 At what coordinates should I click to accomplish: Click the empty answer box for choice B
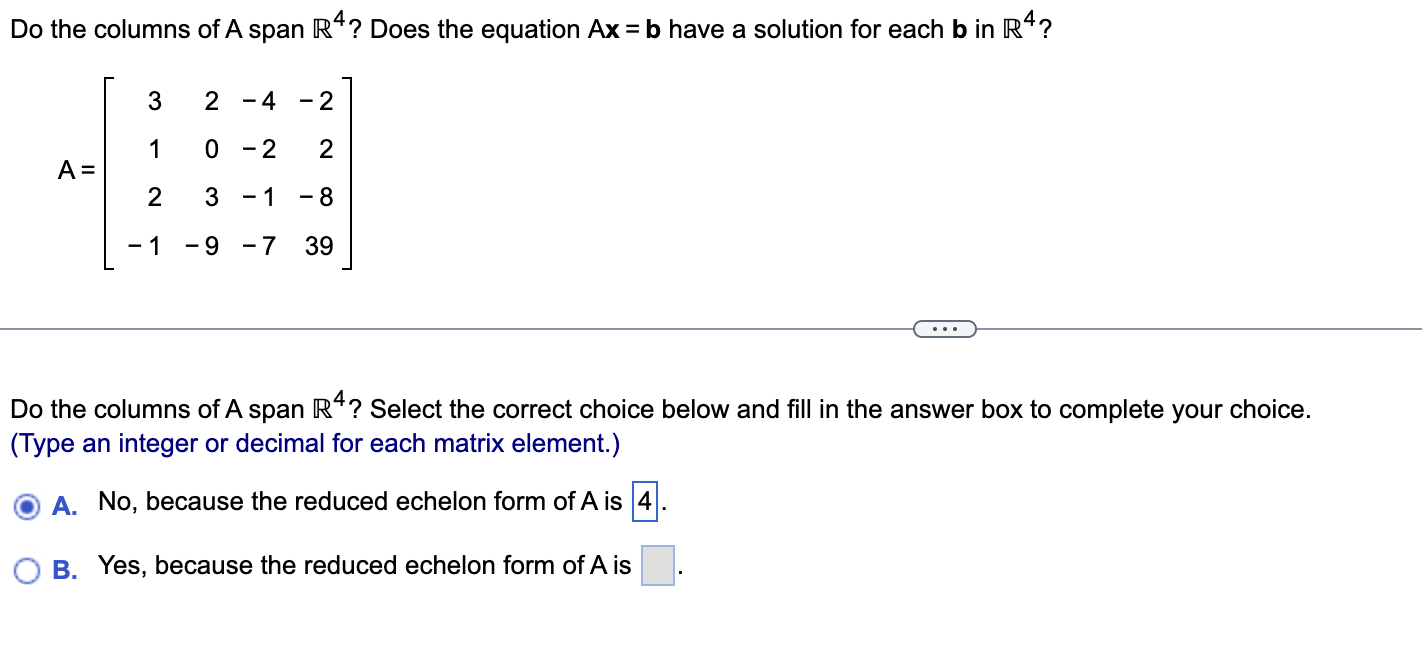[656, 565]
